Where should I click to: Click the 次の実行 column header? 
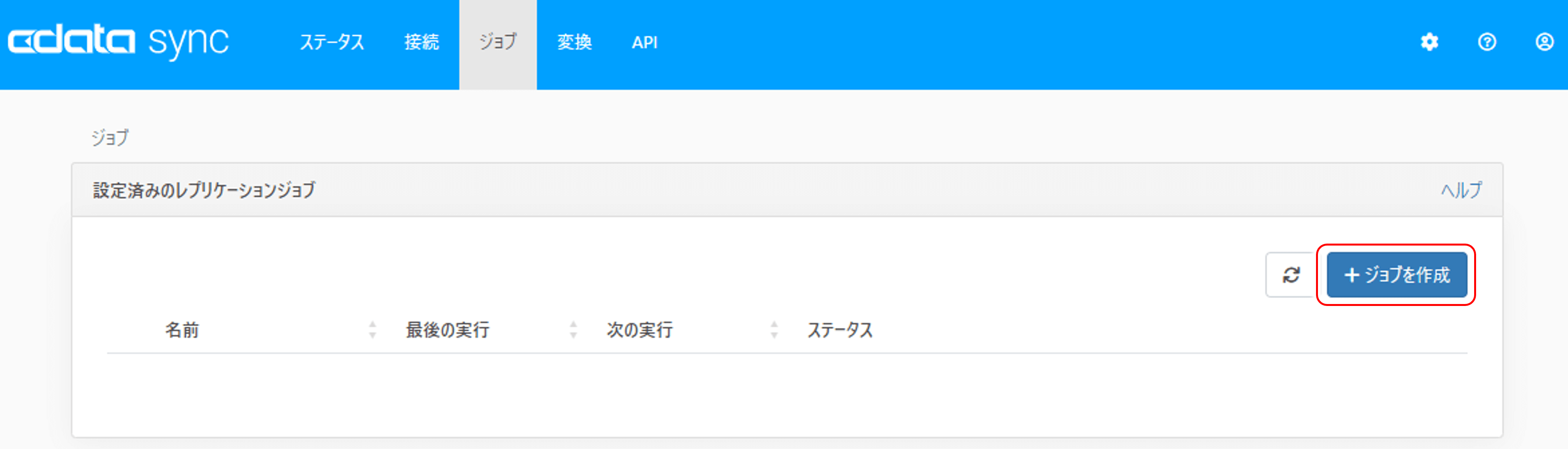[x=639, y=330]
